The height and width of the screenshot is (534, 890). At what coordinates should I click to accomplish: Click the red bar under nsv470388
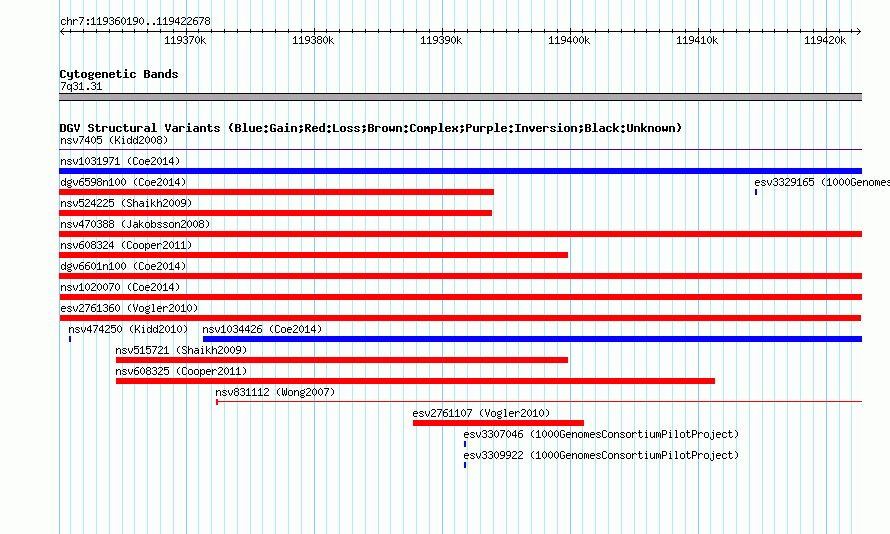pyautogui.click(x=460, y=234)
